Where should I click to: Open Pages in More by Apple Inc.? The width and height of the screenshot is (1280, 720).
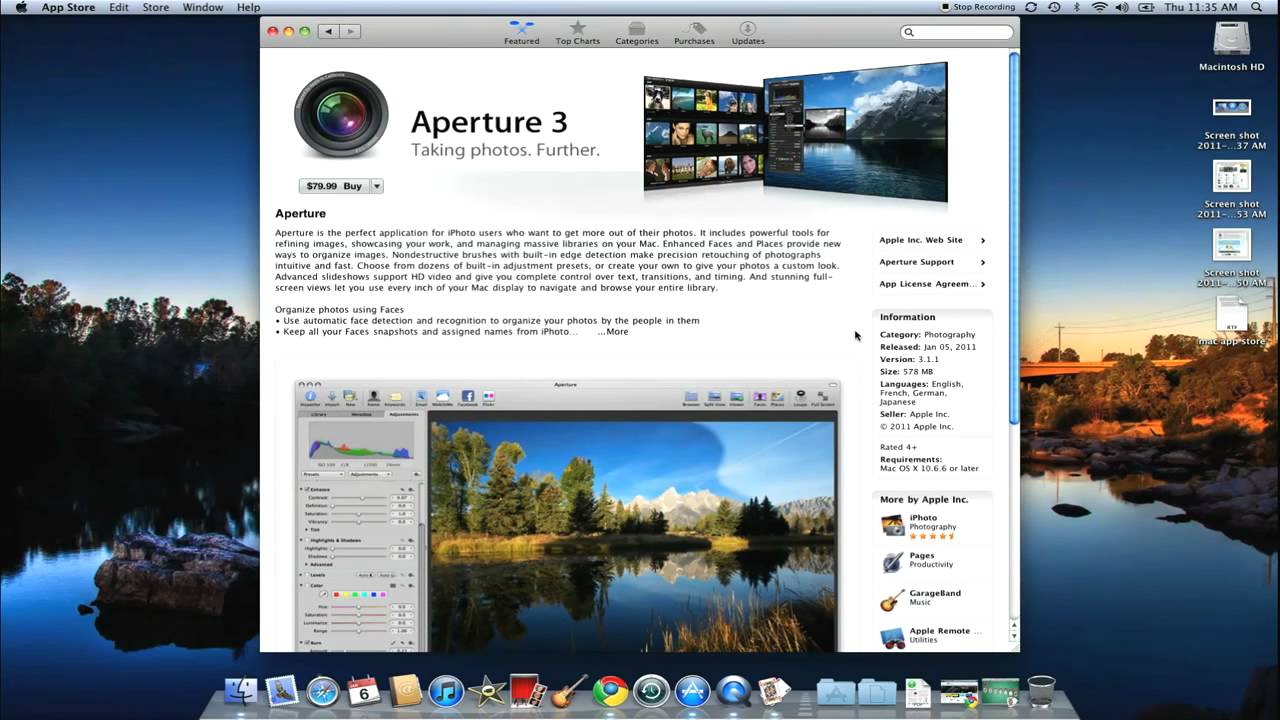pyautogui.click(x=931, y=561)
